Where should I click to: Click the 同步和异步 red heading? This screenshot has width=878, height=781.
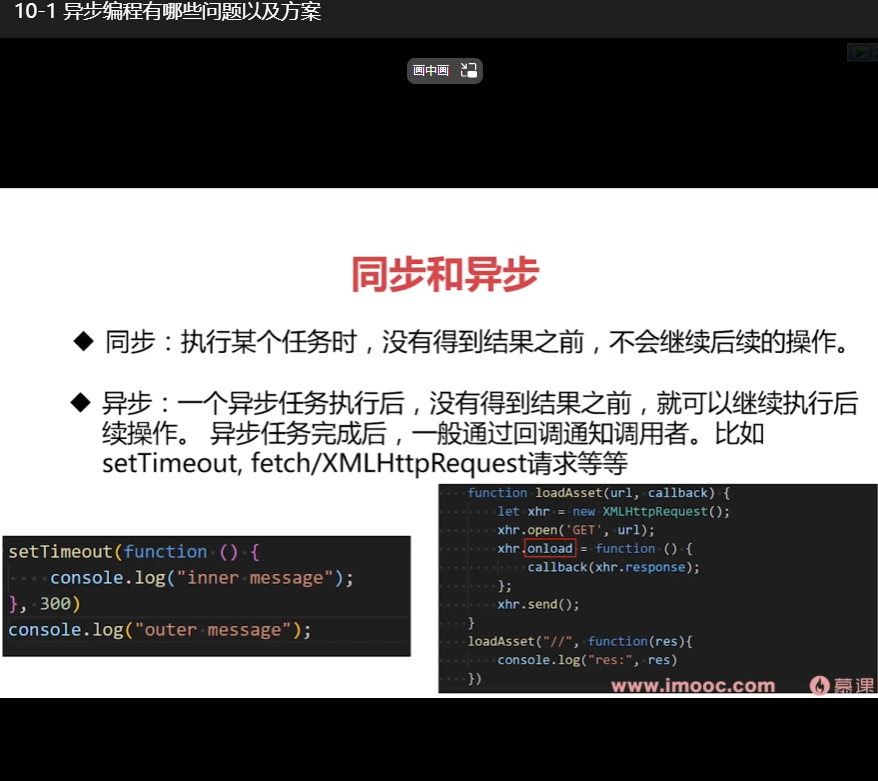click(446, 270)
